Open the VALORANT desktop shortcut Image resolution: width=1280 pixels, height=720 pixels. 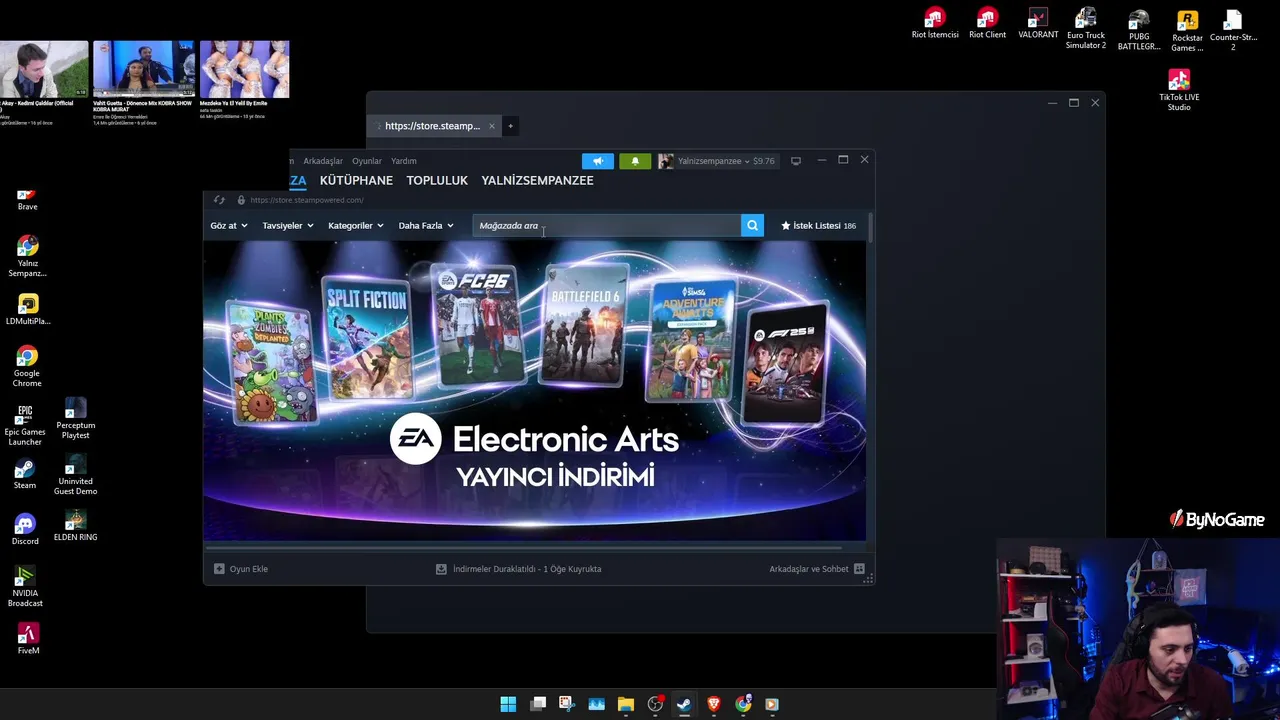coord(1038,24)
